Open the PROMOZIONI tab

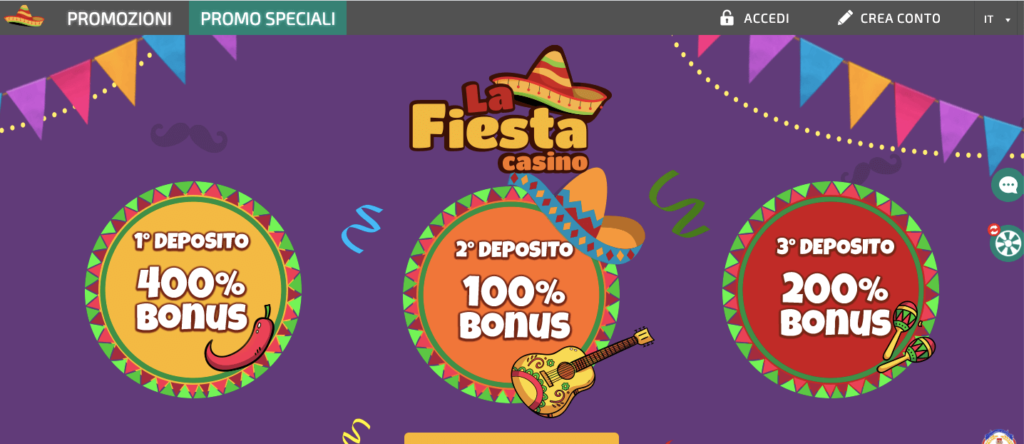(120, 19)
